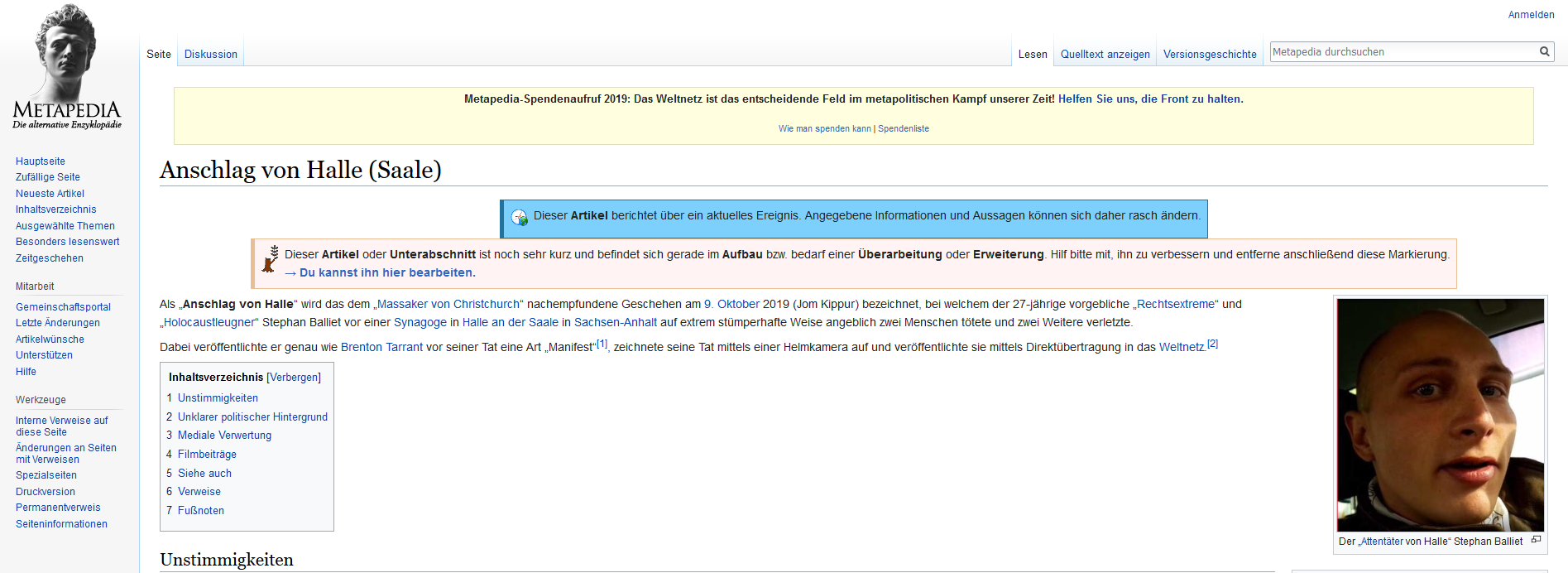Viewport: 1568px width, 573px height.
Task: Jump to 'Siehe auch' section
Action: [204, 474]
